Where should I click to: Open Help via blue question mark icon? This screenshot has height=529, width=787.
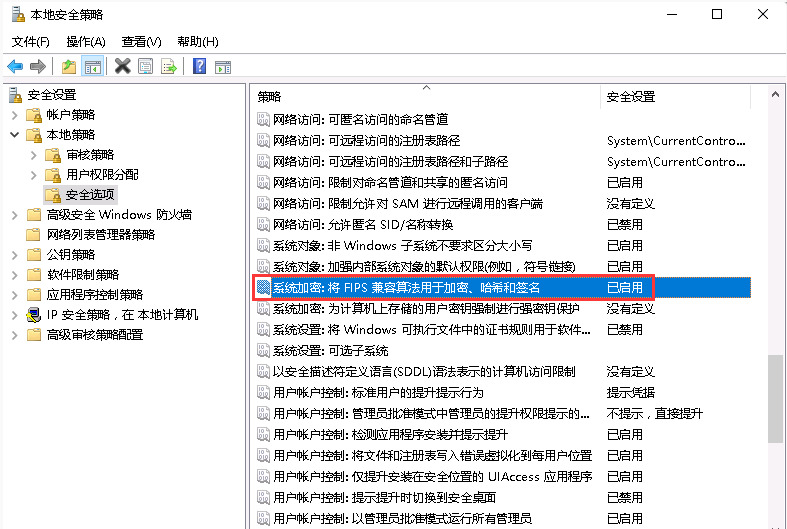point(200,66)
